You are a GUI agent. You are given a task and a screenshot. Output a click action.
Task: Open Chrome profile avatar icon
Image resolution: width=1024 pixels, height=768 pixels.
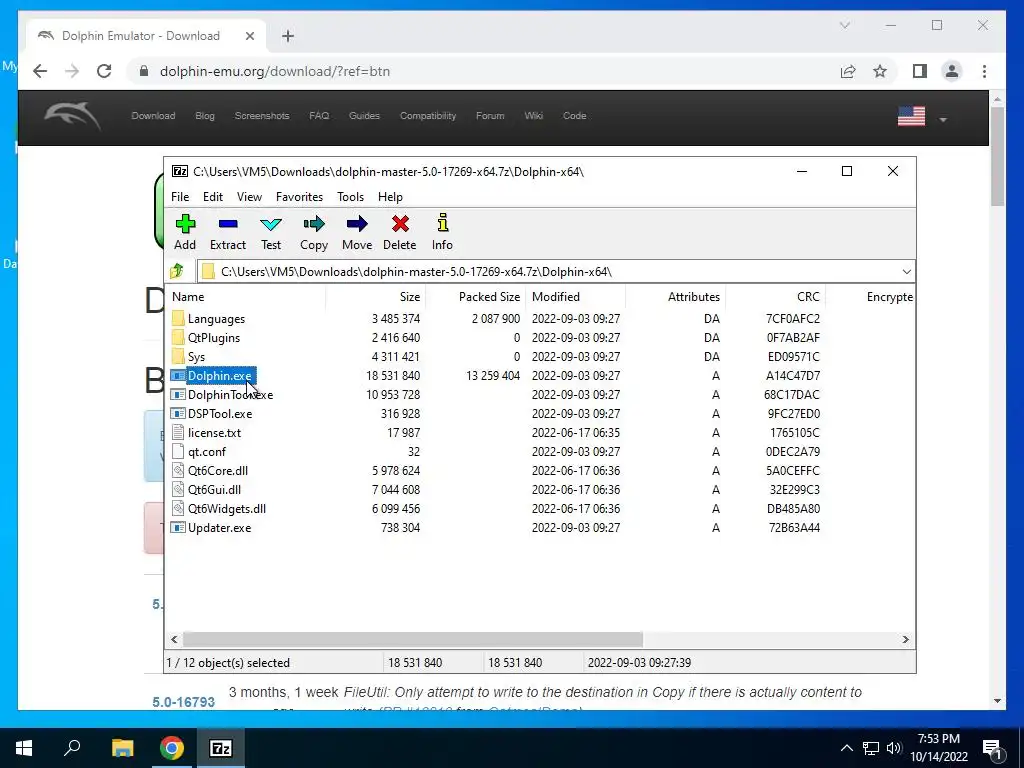952,71
